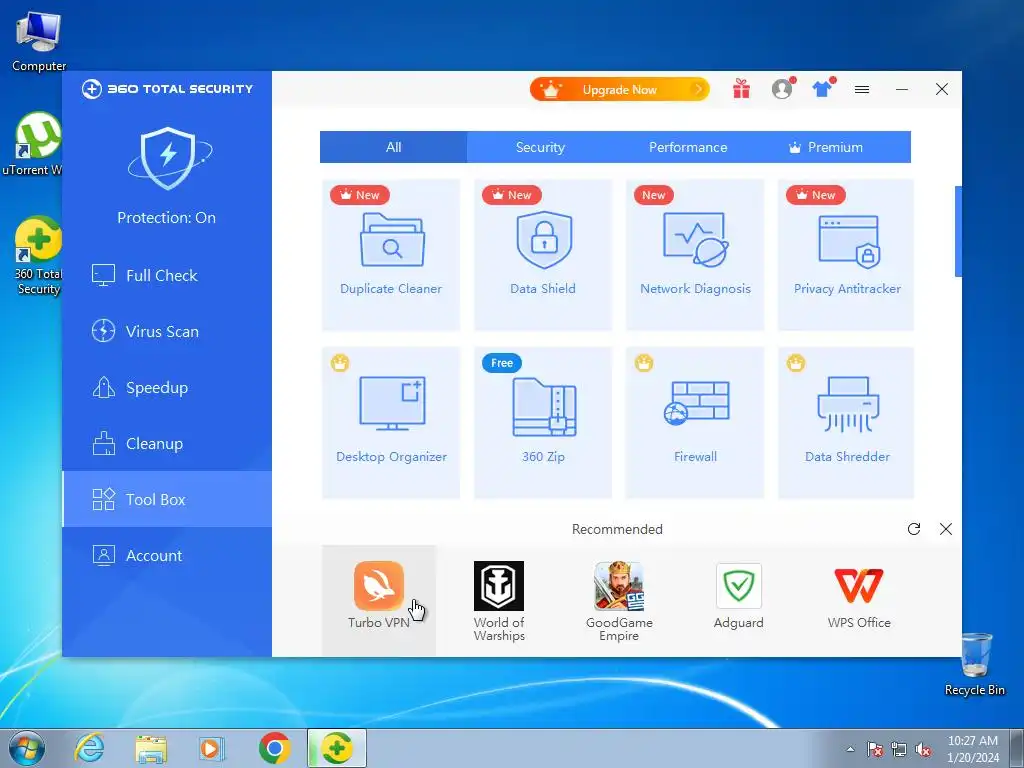Select Tool Box in sidebar
This screenshot has height=768, width=1024.
[x=167, y=500]
